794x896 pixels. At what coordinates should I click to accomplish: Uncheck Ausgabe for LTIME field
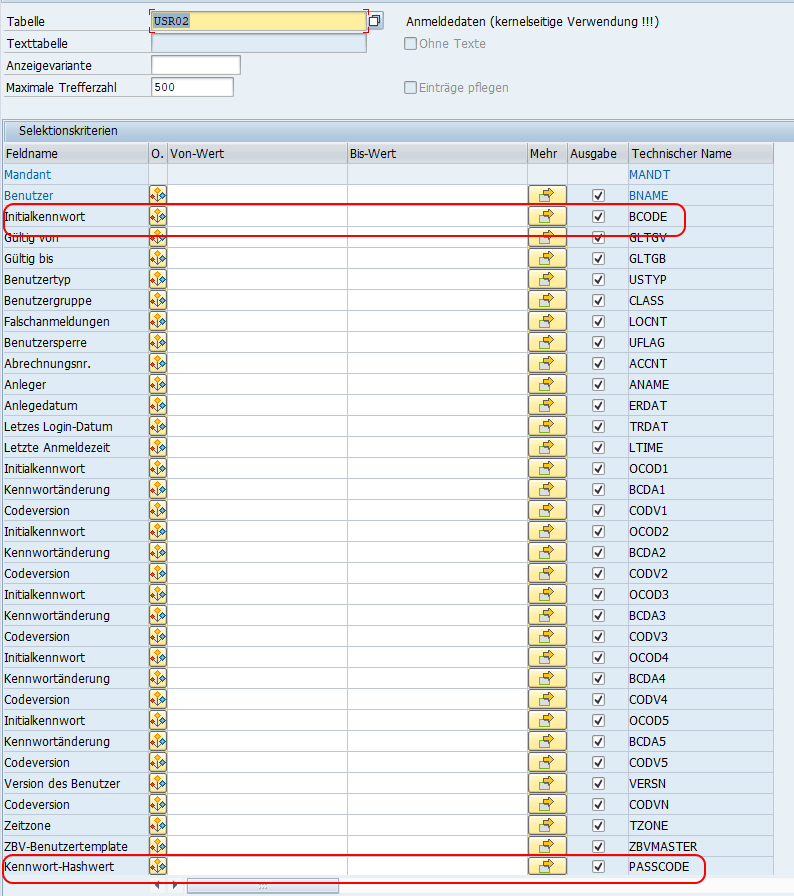click(598, 447)
